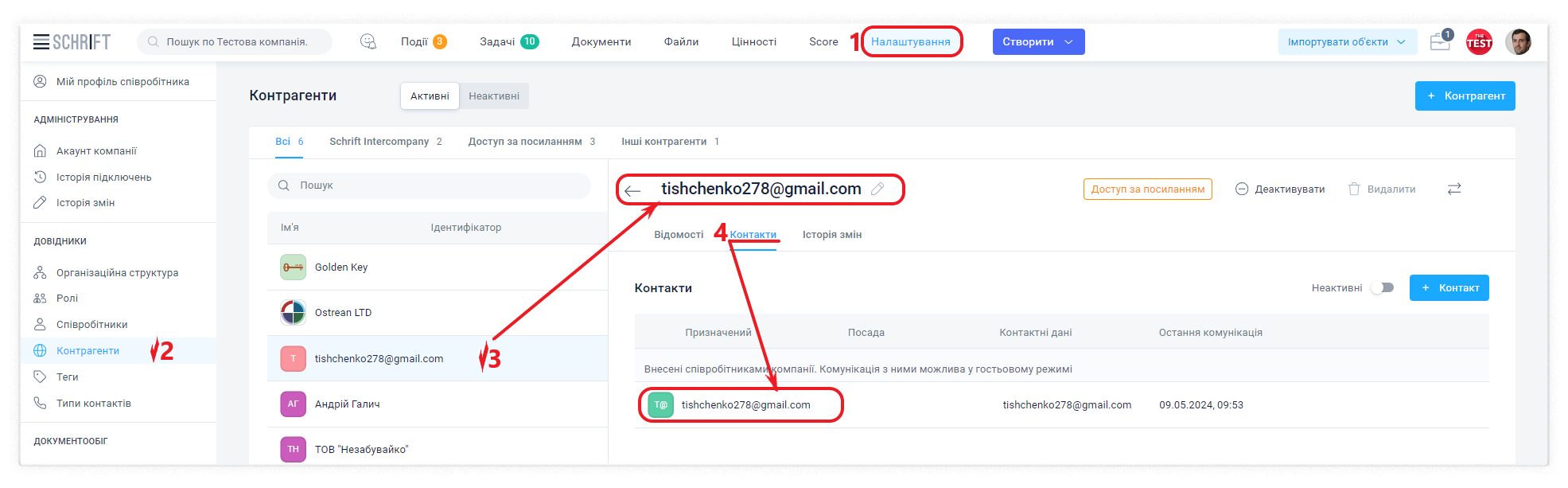The height and width of the screenshot is (488, 1568).
Task: Open the Імпортувати об'єкти dropdown
Action: click(x=1347, y=42)
